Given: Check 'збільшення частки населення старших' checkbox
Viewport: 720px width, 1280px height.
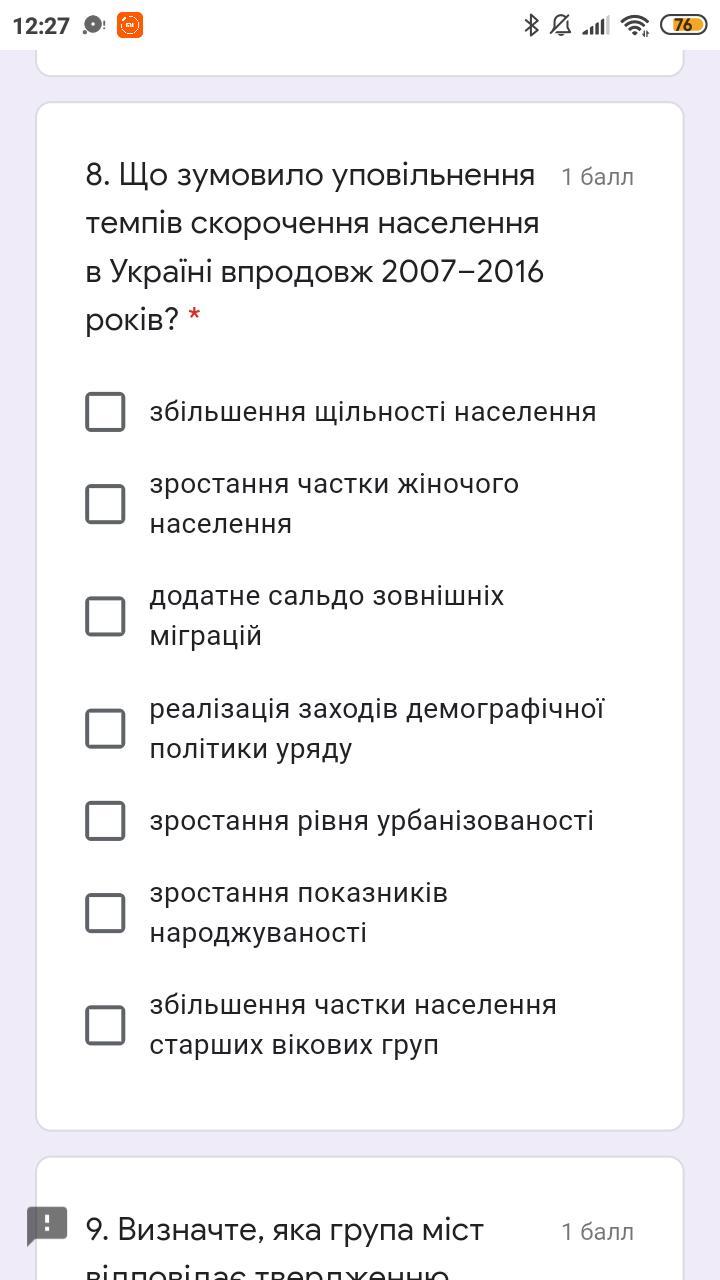Looking at the screenshot, I should (105, 1025).
